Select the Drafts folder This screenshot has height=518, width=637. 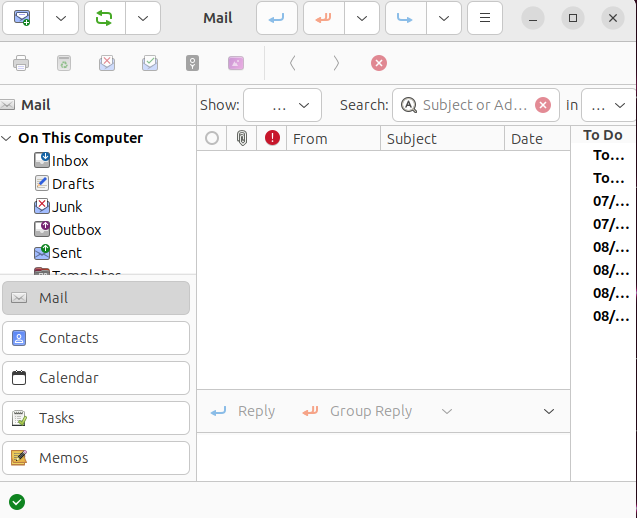tap(64, 184)
